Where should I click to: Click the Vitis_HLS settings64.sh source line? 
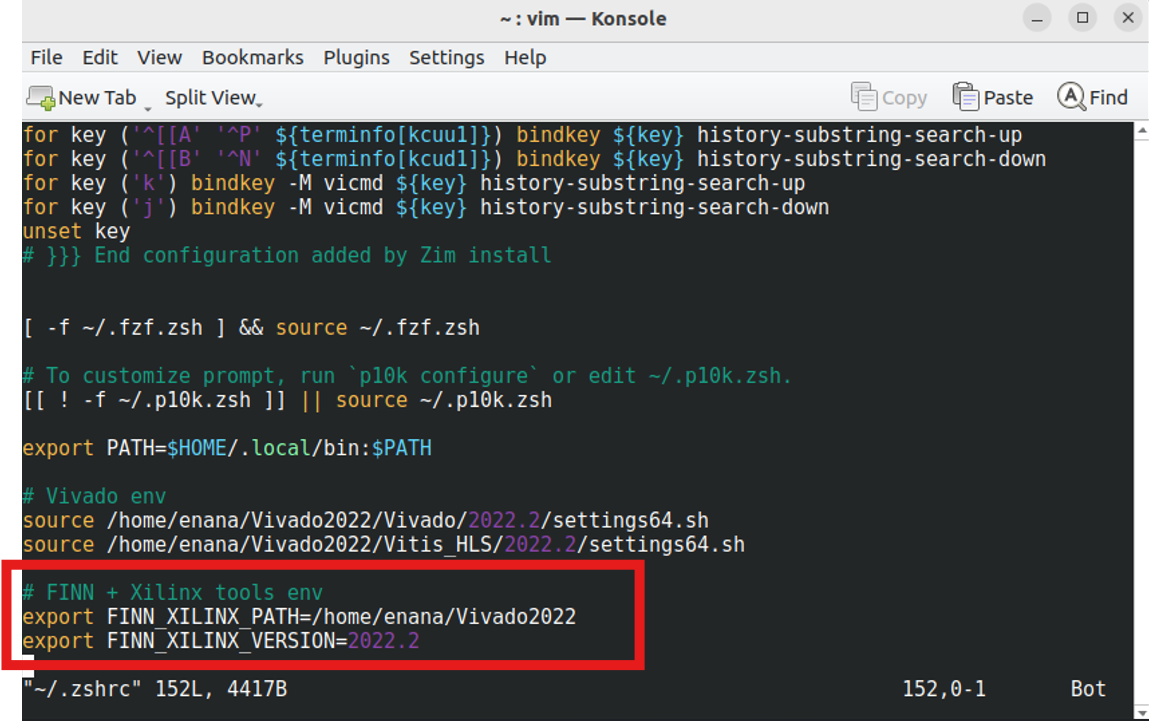[x=383, y=544]
